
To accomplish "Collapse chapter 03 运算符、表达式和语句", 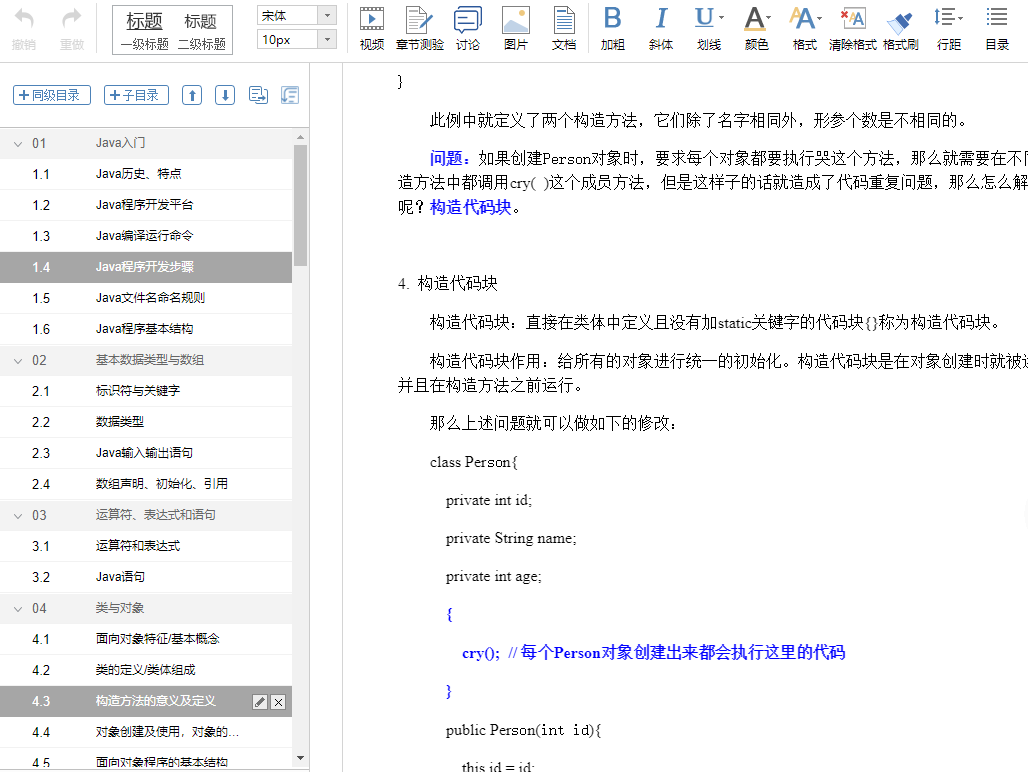I will click(18, 516).
